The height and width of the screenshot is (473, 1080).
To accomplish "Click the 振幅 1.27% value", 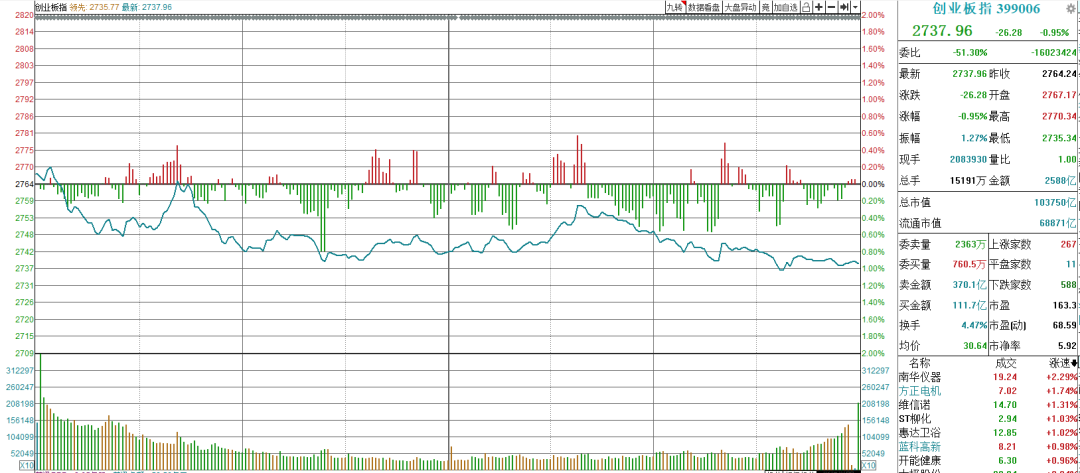I will click(974, 138).
